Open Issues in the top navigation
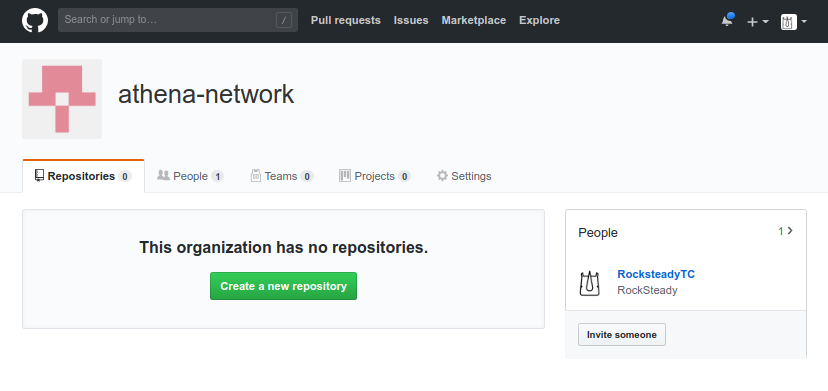Viewport: 828px width, 391px height. (x=411, y=20)
